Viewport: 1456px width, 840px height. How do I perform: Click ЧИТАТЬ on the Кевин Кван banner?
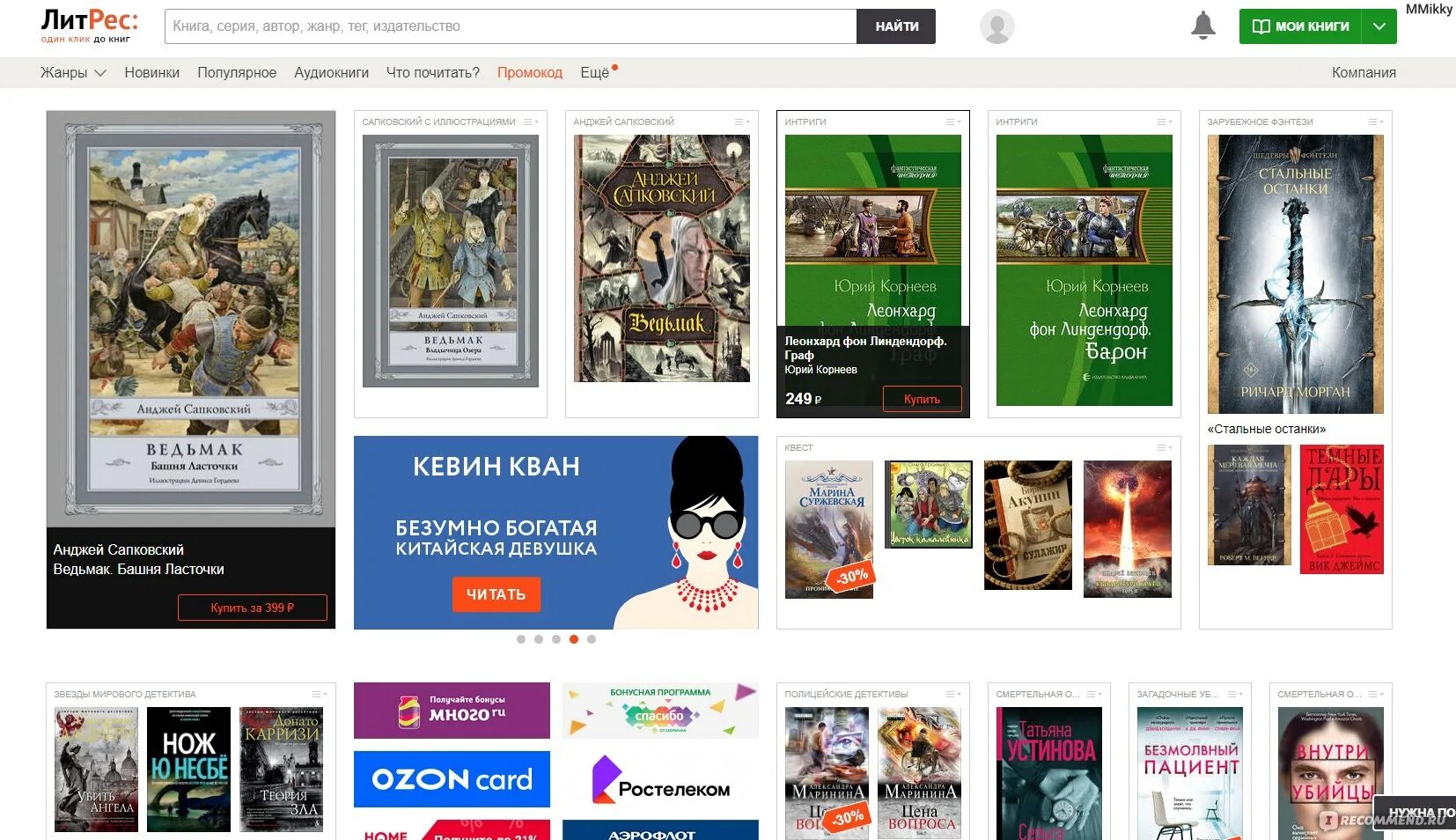coord(496,594)
